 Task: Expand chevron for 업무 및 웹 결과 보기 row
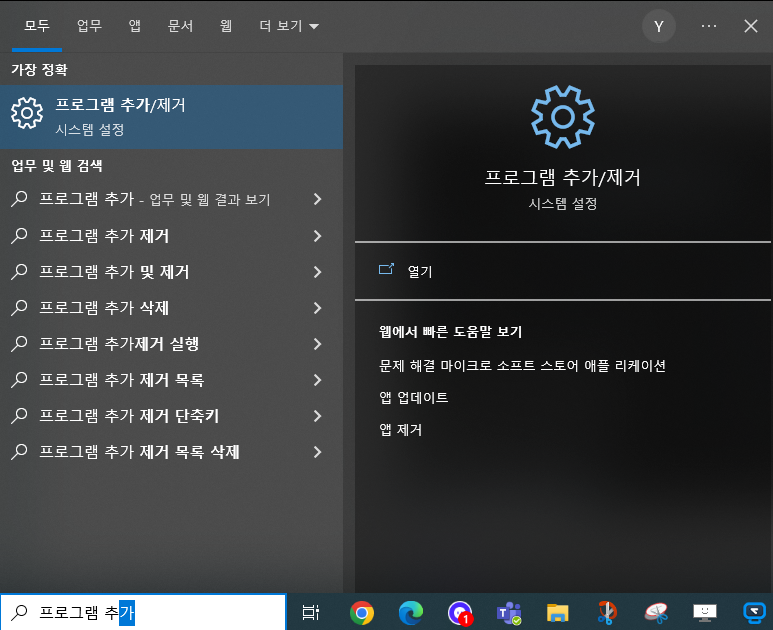tap(317, 199)
